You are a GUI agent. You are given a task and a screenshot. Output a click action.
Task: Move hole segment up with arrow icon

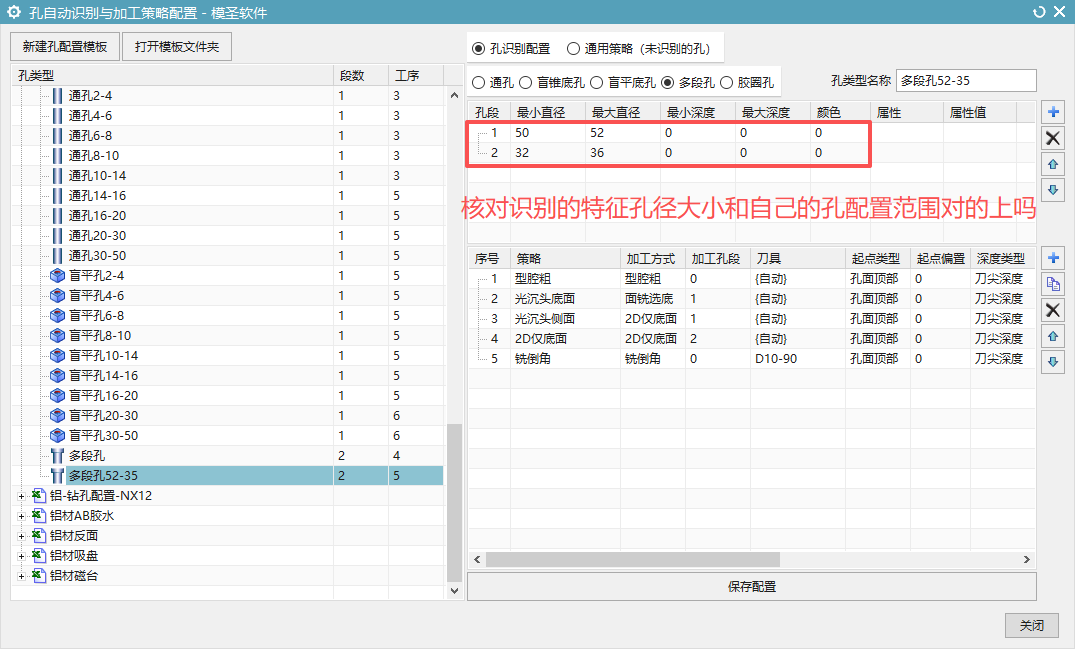[1053, 164]
